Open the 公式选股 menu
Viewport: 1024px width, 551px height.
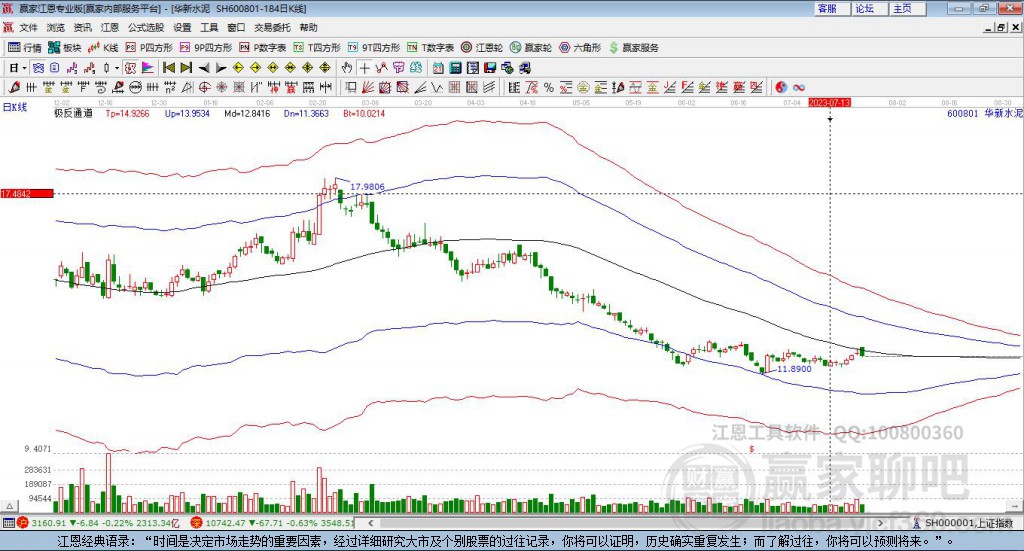click(146, 27)
